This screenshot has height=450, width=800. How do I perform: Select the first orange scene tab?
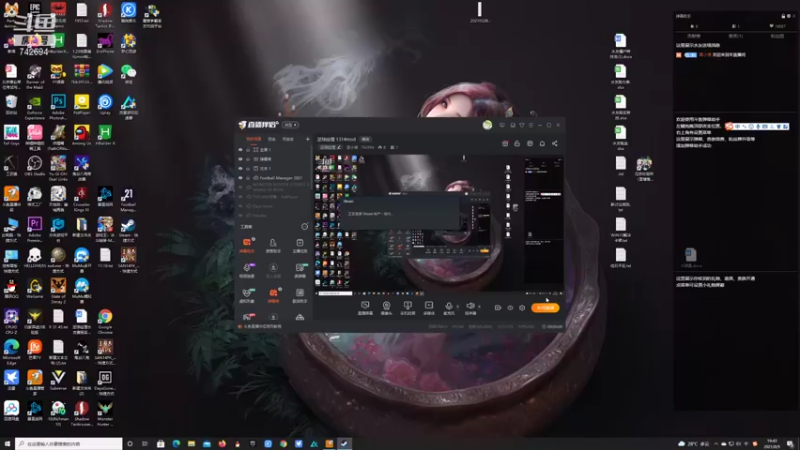pyautogui.click(x=254, y=139)
